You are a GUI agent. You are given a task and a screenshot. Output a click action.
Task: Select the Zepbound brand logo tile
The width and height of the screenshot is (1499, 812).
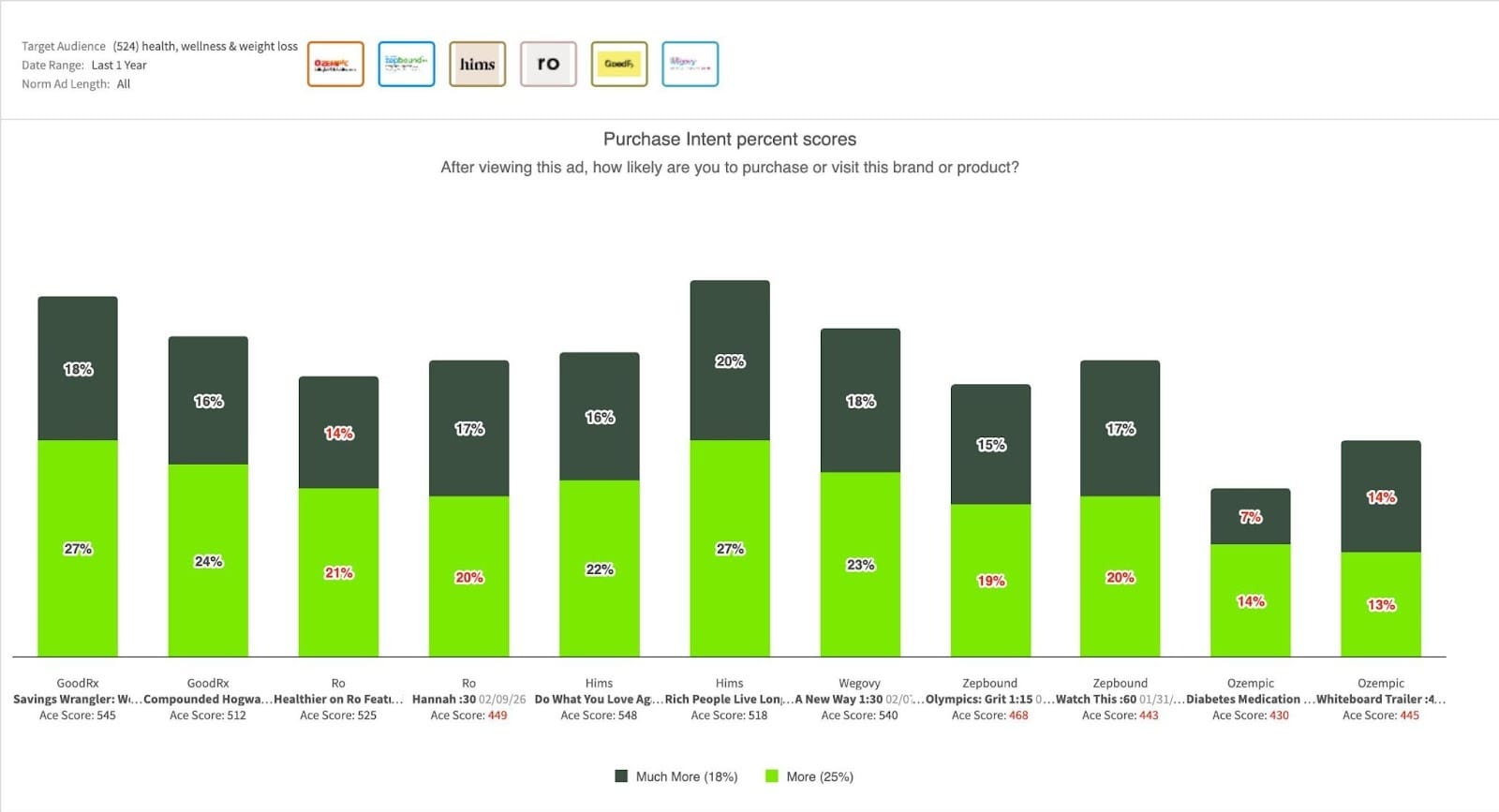(407, 64)
